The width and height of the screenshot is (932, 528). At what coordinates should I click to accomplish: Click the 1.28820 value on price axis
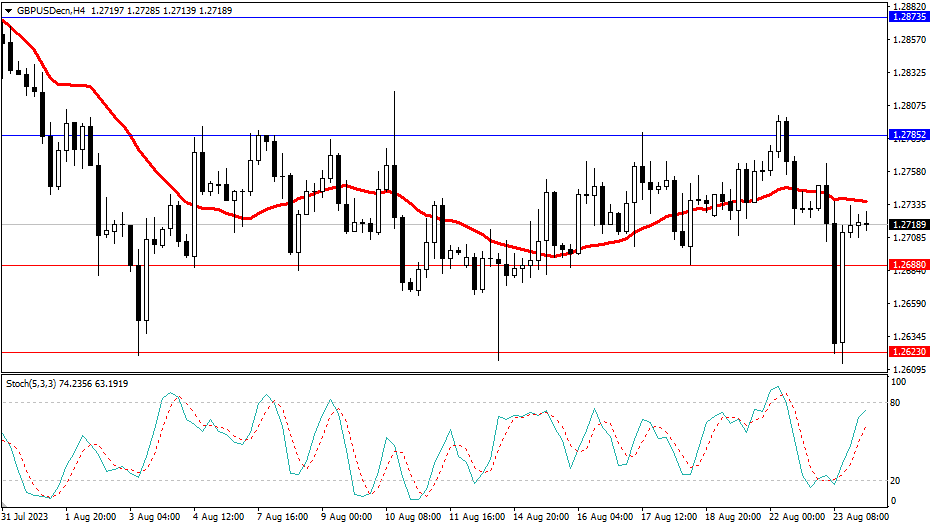click(909, 6)
